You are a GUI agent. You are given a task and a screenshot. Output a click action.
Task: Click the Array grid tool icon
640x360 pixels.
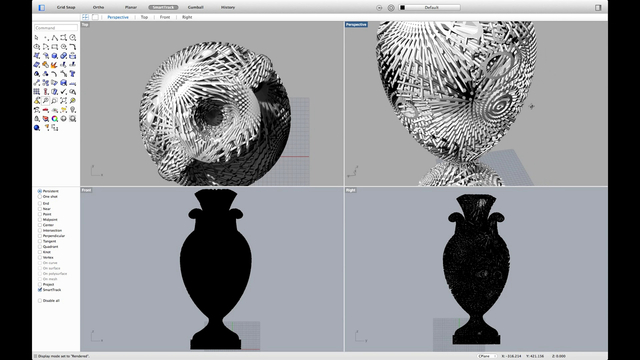(x=37, y=91)
